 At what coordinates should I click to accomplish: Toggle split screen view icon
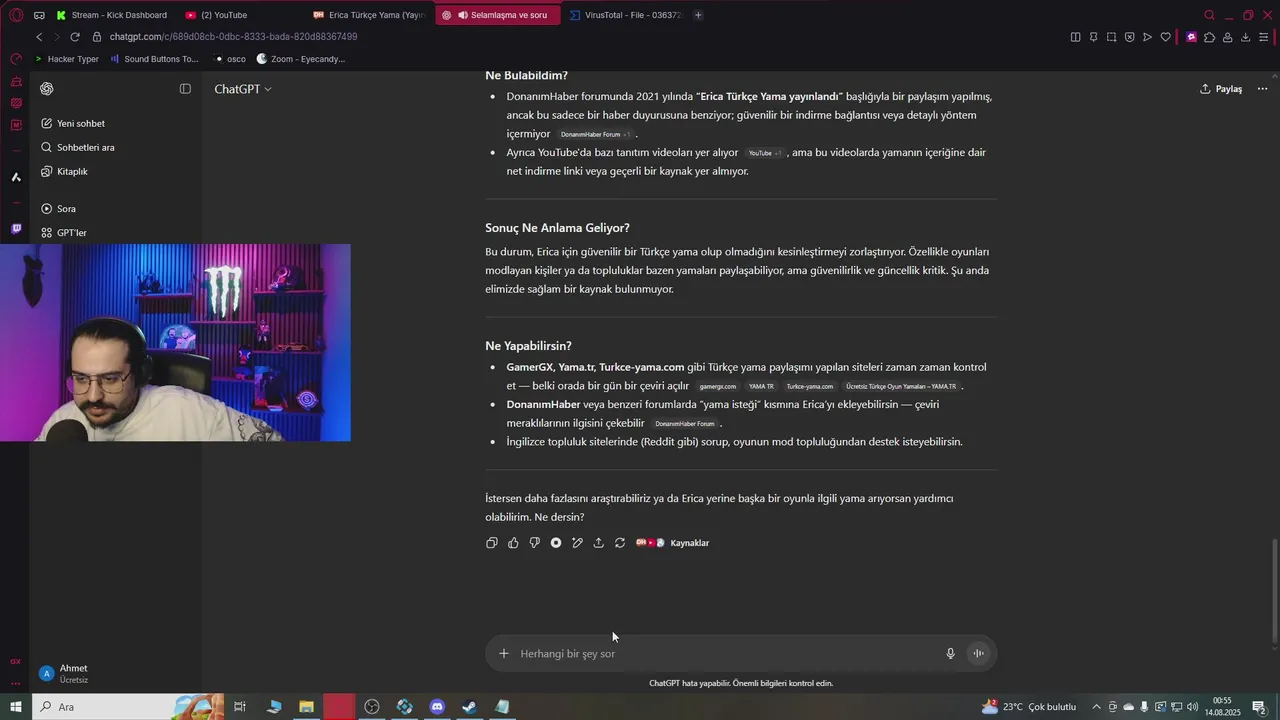pos(1075,37)
